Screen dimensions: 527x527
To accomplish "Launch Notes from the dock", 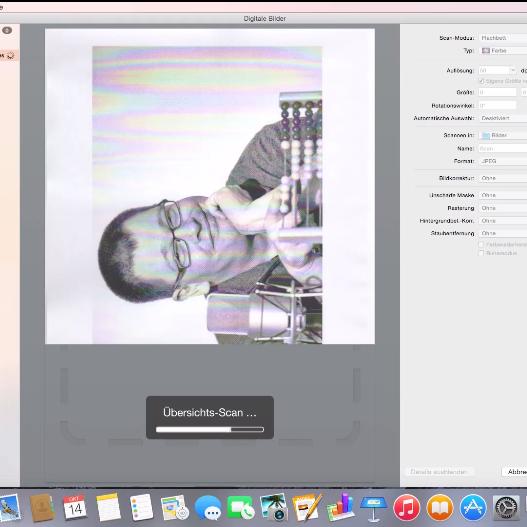I will (x=108, y=508).
